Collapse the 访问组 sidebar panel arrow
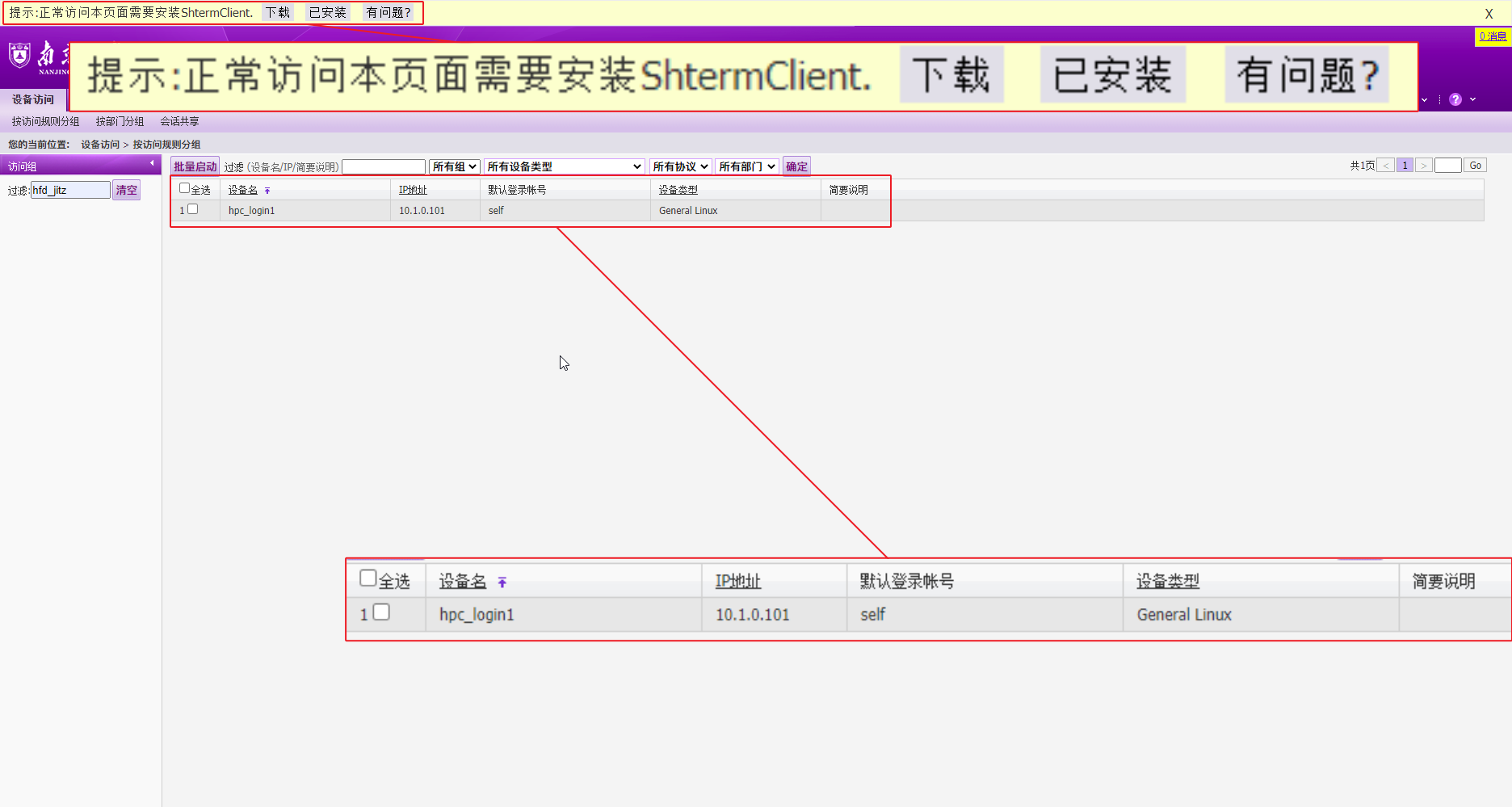This screenshot has height=807, width=1512. (152, 163)
